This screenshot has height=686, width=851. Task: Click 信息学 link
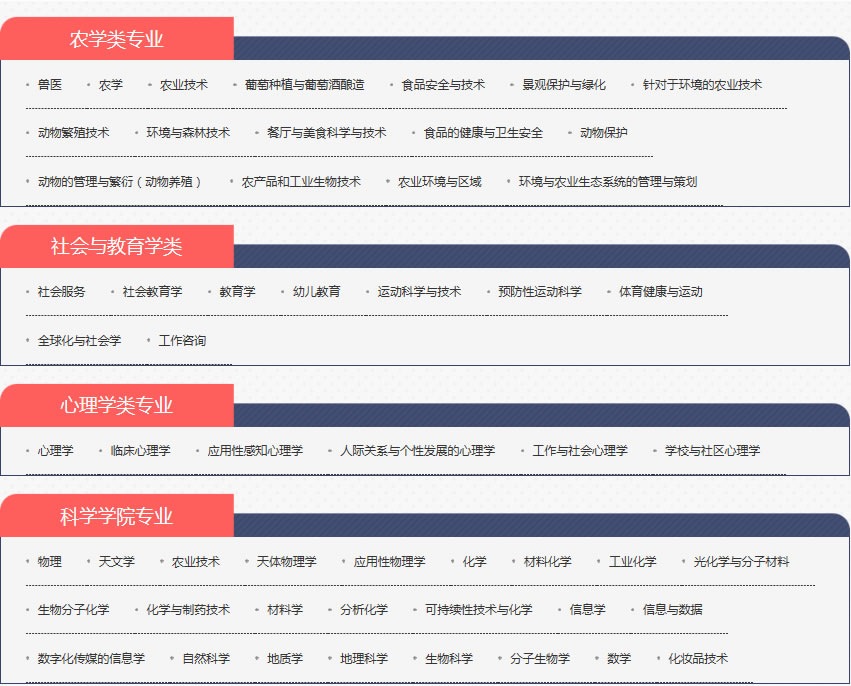(x=587, y=610)
